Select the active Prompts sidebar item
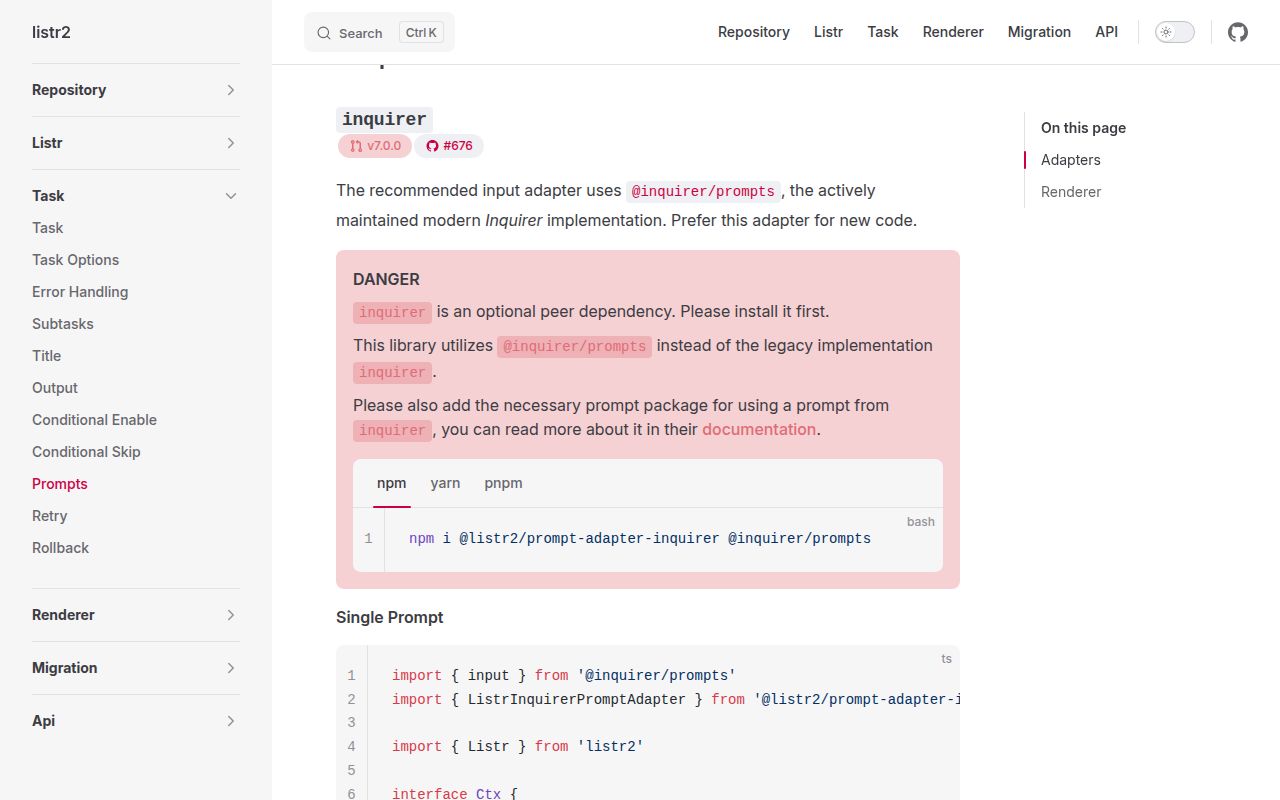Screen dimensions: 1280x800 click(60, 484)
